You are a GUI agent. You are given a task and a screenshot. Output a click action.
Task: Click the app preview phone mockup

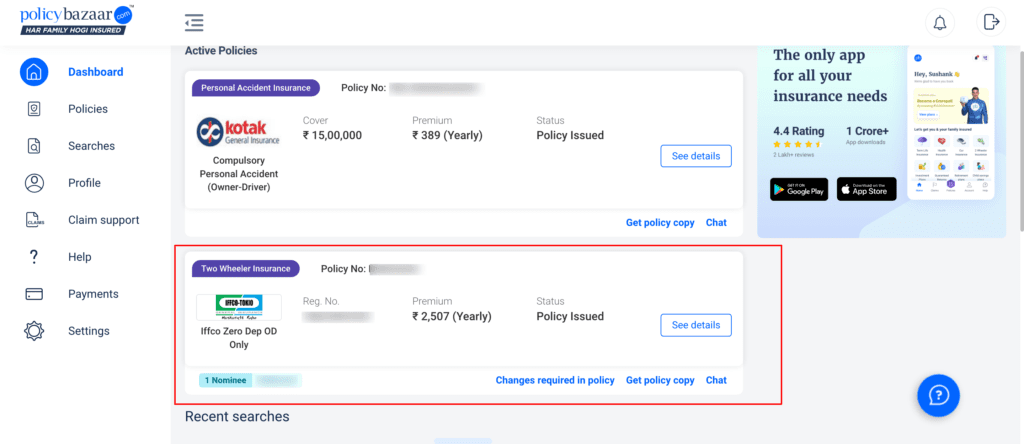(951, 123)
